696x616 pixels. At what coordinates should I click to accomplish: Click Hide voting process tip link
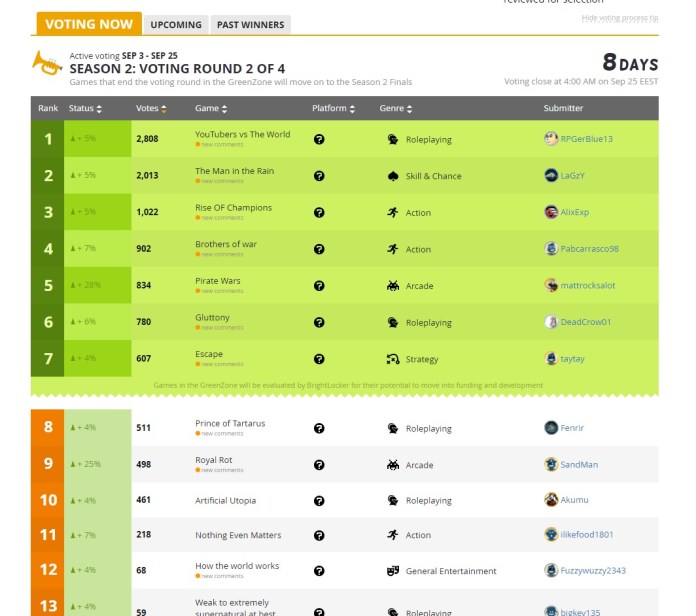click(620, 18)
